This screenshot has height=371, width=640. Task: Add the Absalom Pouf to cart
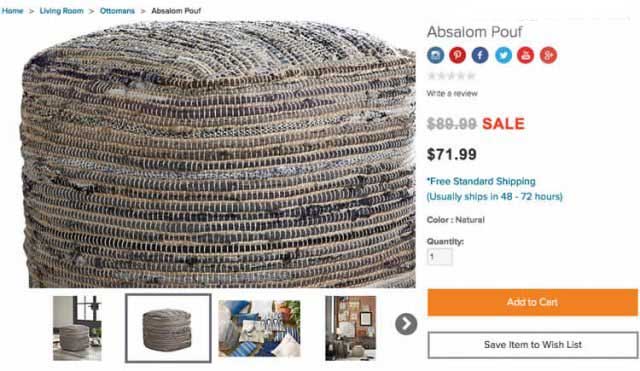pyautogui.click(x=533, y=302)
